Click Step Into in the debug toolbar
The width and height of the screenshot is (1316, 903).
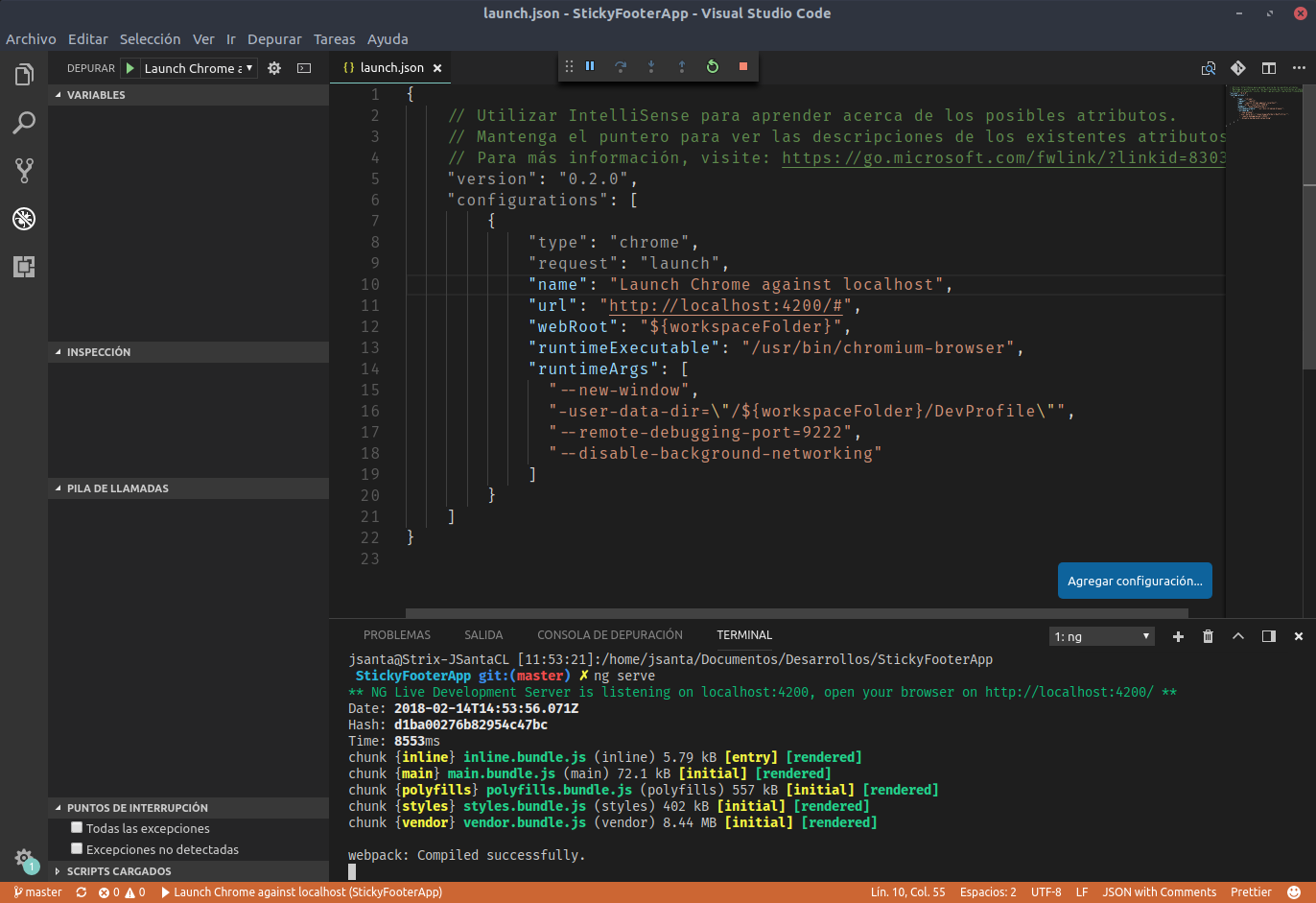[x=651, y=66]
